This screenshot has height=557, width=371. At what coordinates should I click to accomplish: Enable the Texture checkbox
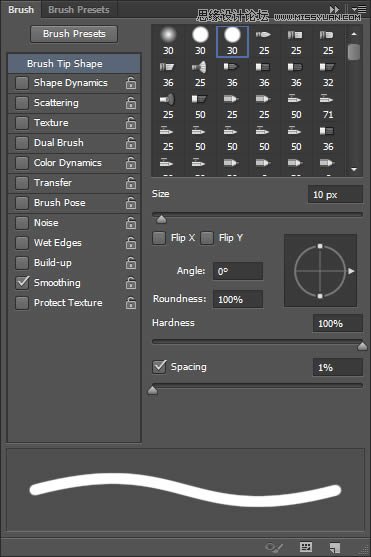[x=22, y=123]
